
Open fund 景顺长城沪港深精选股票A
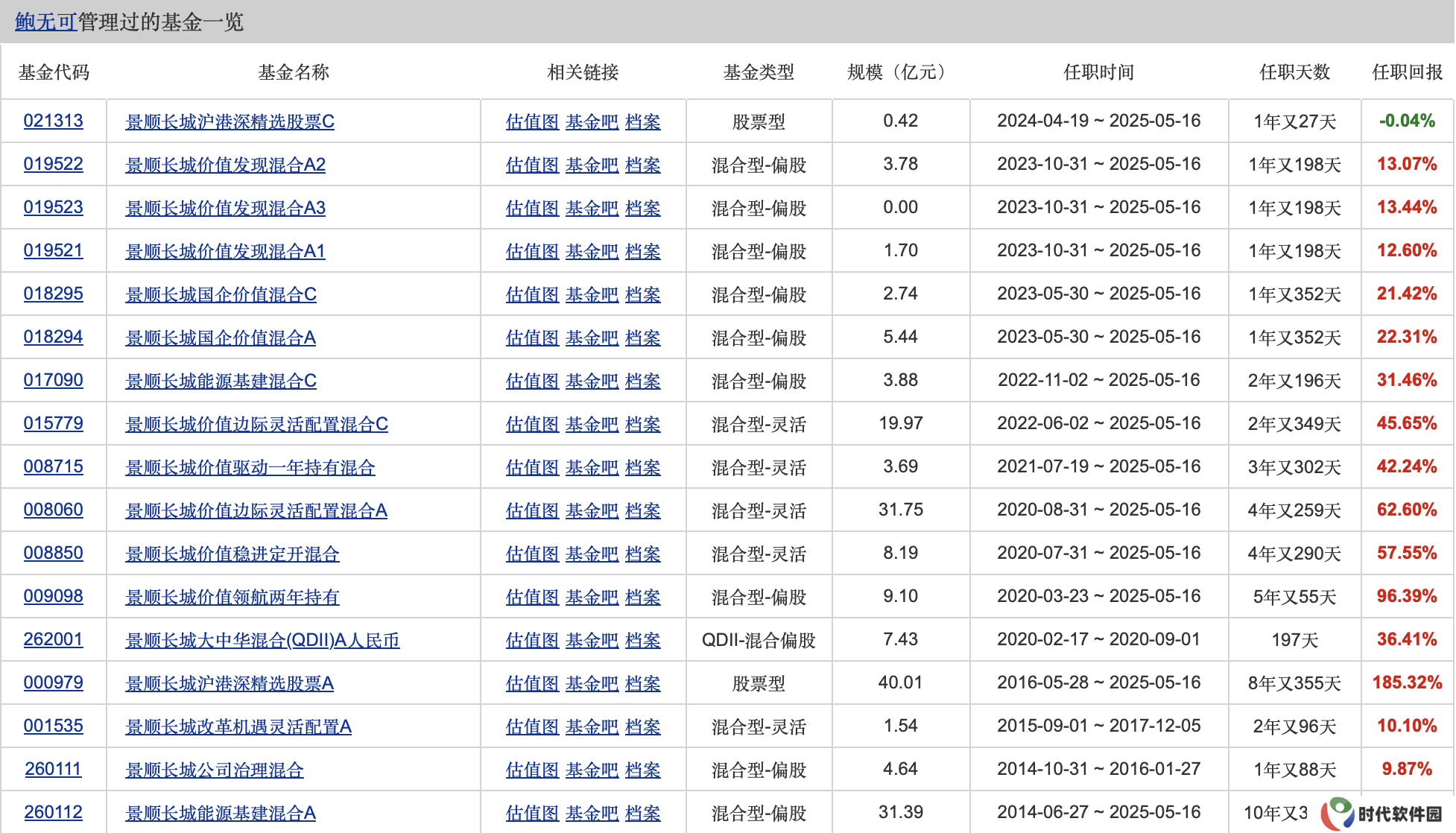(x=230, y=683)
